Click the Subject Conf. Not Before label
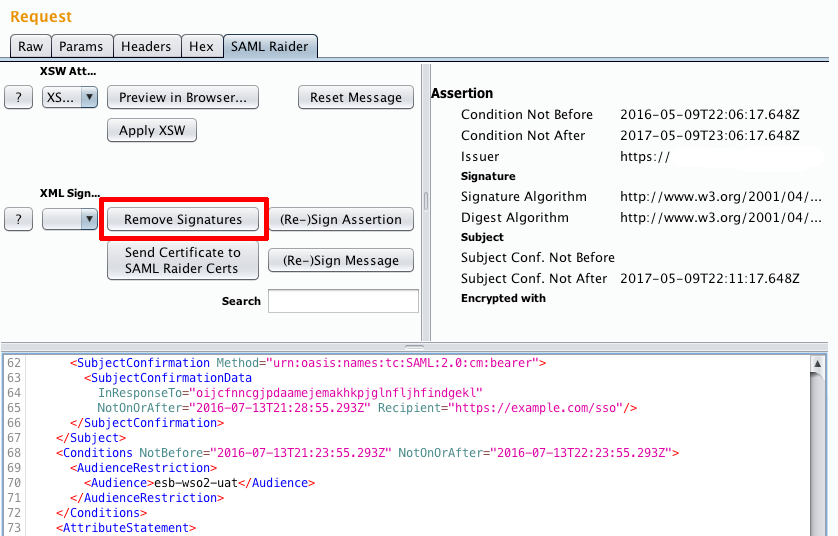This screenshot has width=838, height=536. [538, 258]
